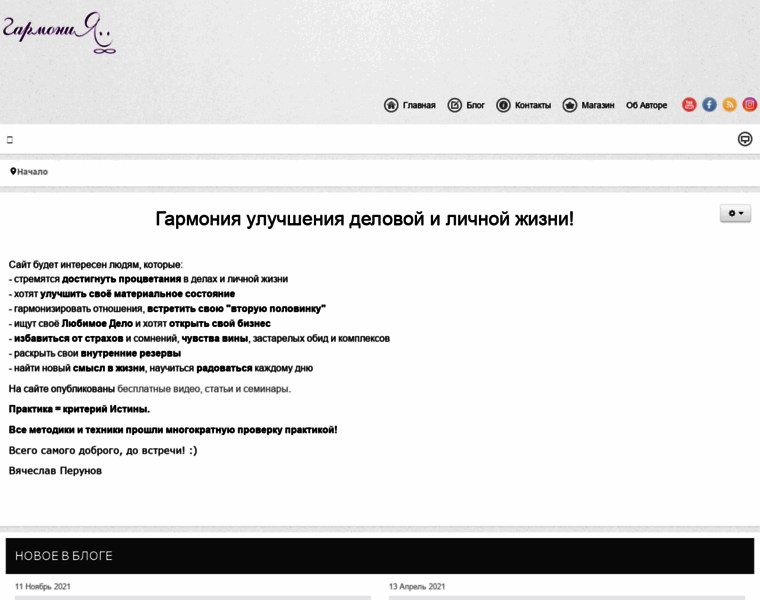
Task: Click the location pin breadcrumb icon
Action: (13, 171)
